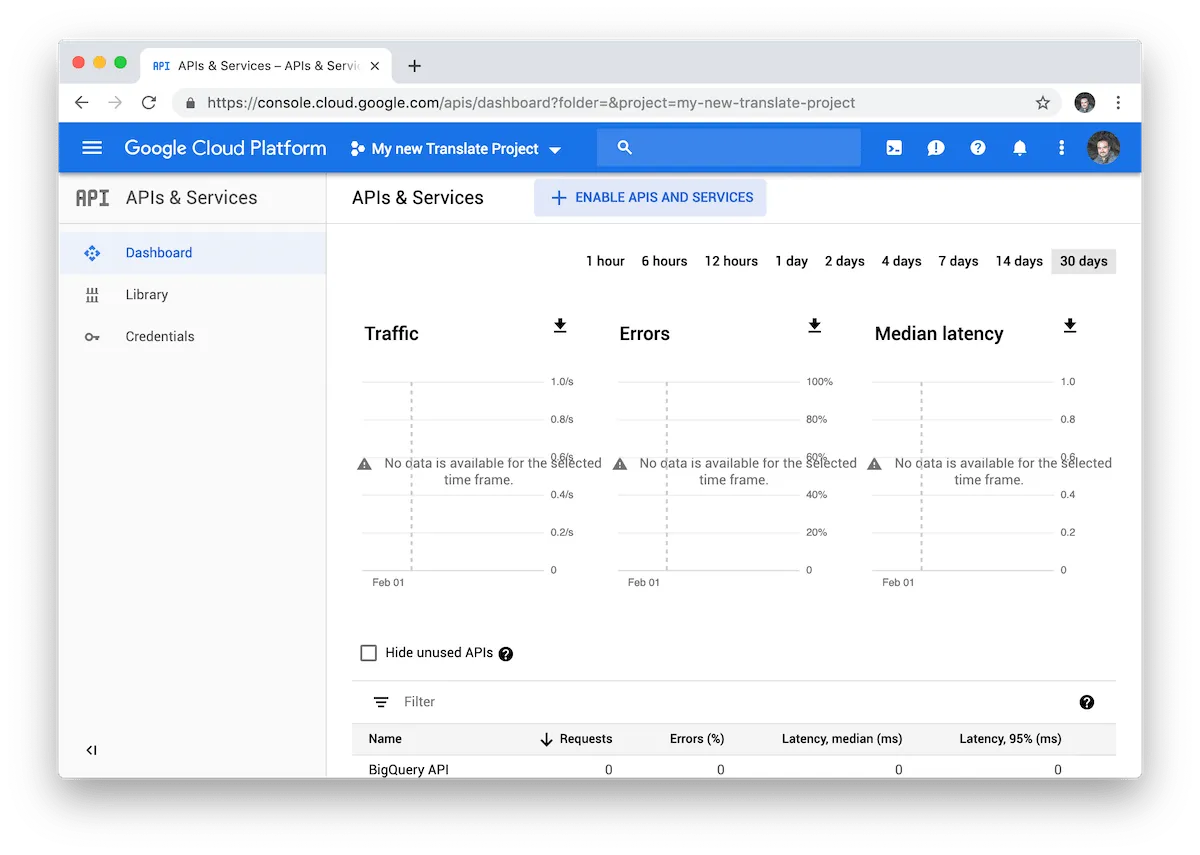
Task: Select the 6 hours time range
Action: tap(664, 261)
